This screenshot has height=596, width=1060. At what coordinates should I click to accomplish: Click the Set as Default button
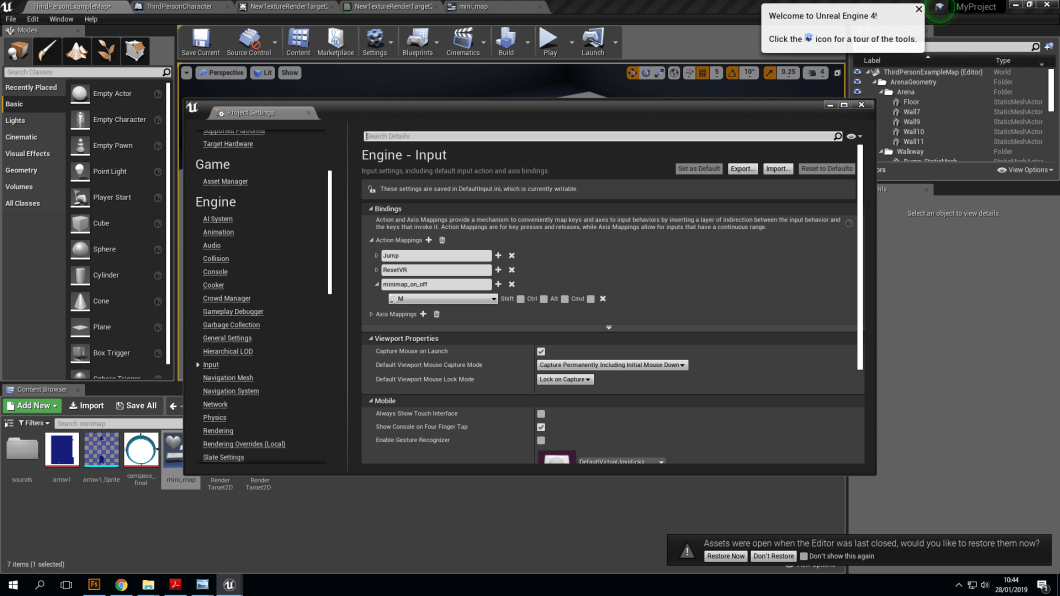(x=699, y=169)
